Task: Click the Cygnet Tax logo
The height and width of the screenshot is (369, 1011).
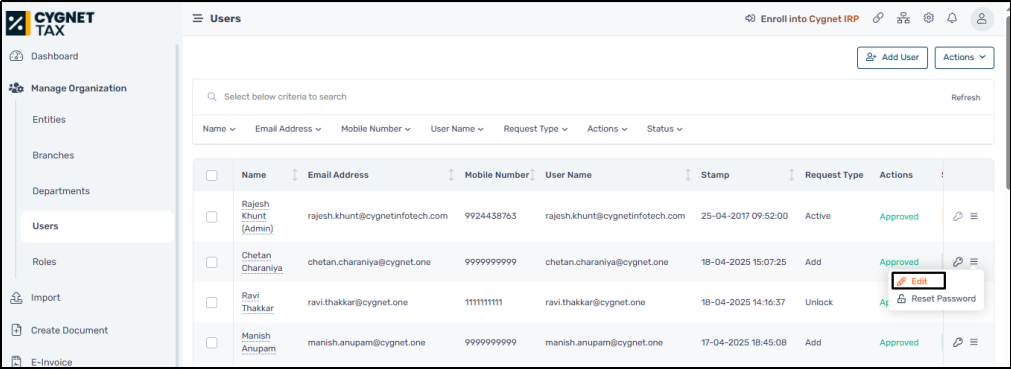Action: point(50,23)
